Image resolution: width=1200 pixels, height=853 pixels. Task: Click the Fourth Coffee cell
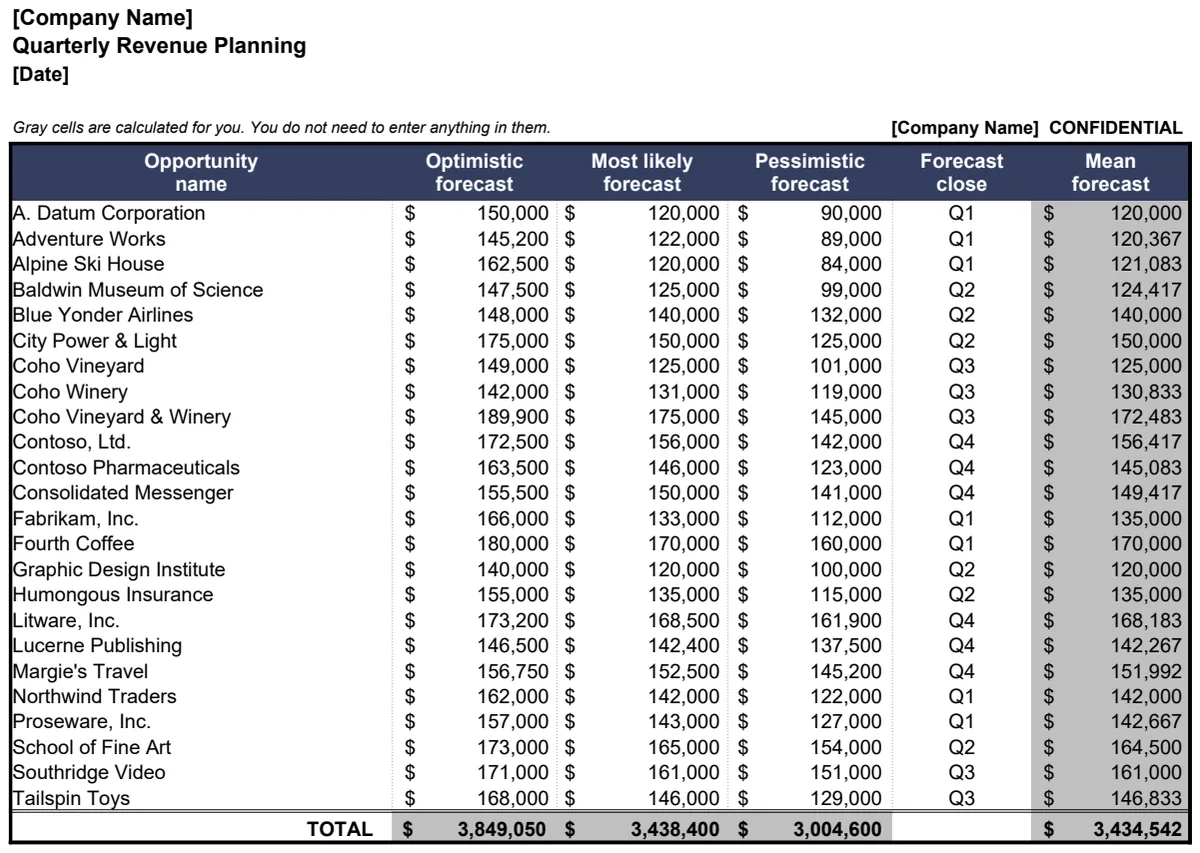(x=73, y=544)
